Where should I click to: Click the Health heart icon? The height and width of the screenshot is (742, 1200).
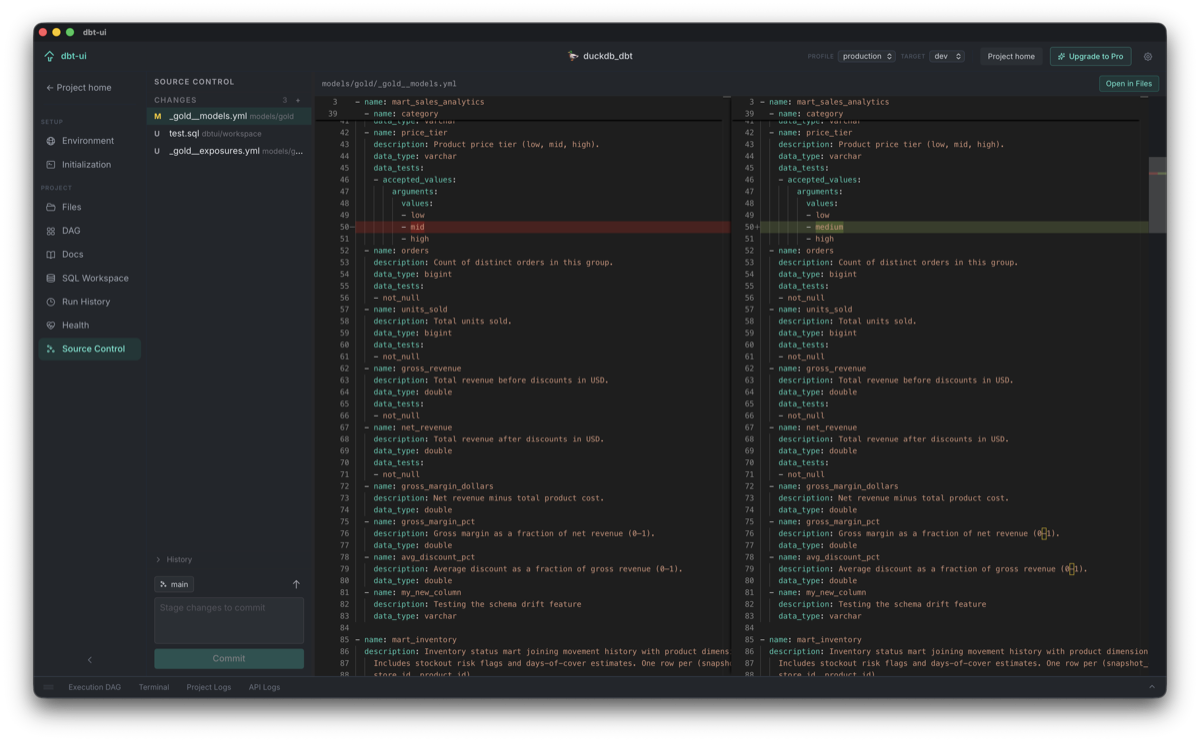[x=51, y=325]
